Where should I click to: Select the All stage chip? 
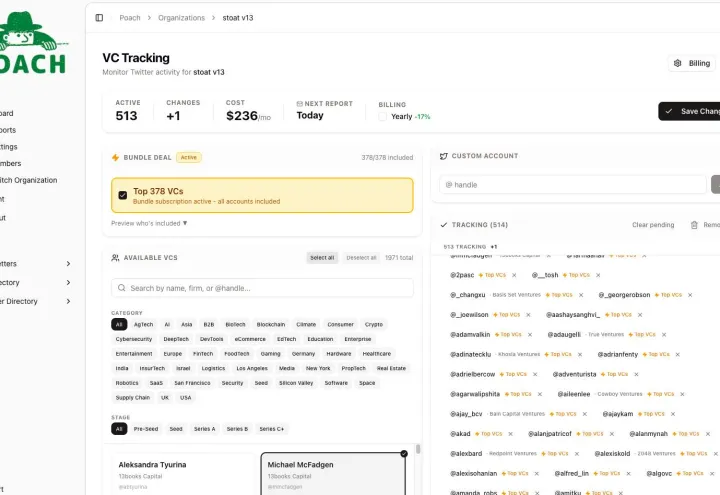pos(119,429)
